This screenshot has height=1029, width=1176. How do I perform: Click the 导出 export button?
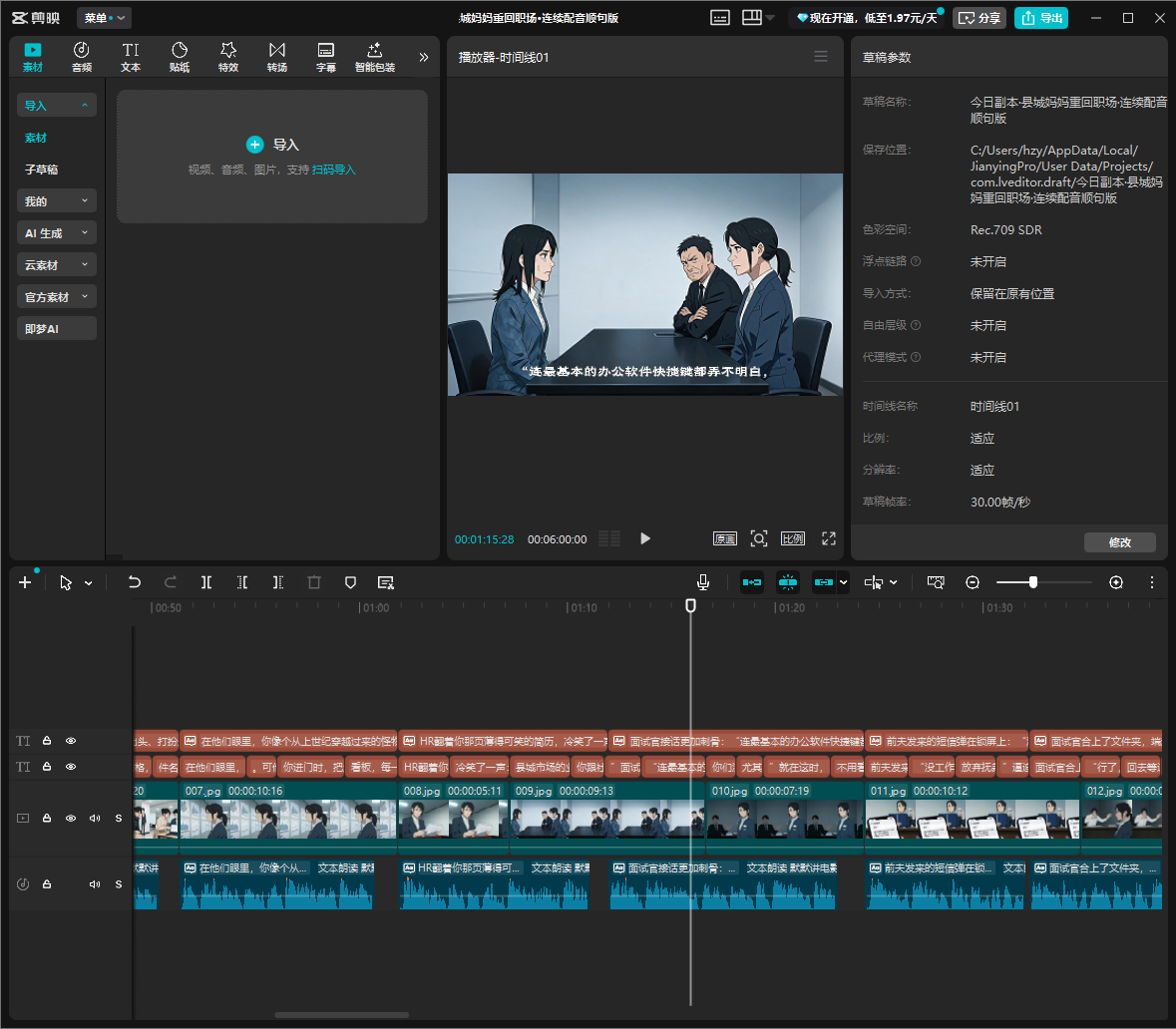[1041, 17]
